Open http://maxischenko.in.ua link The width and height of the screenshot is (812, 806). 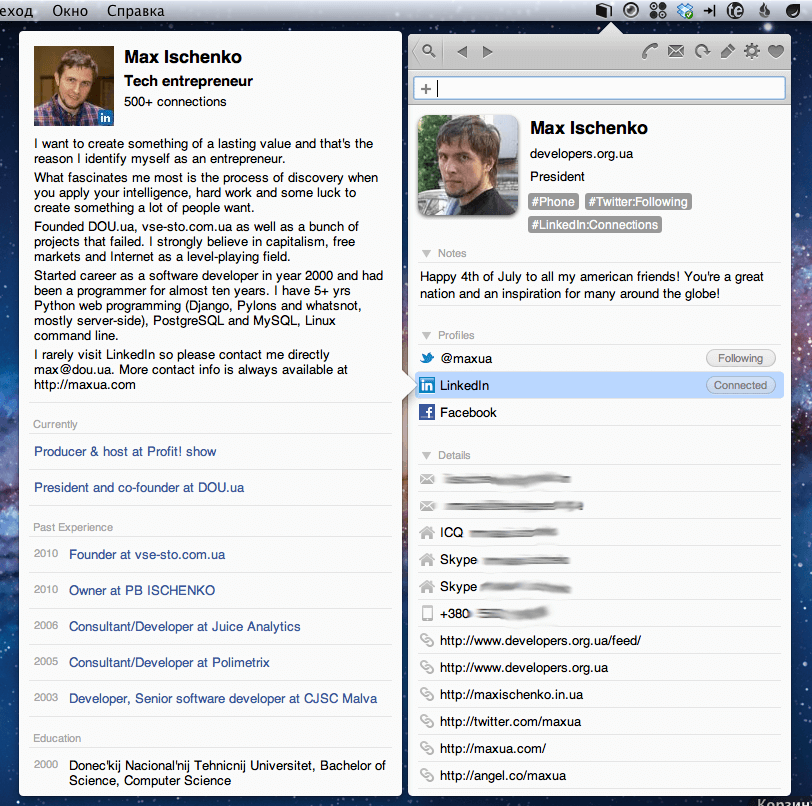[511, 695]
